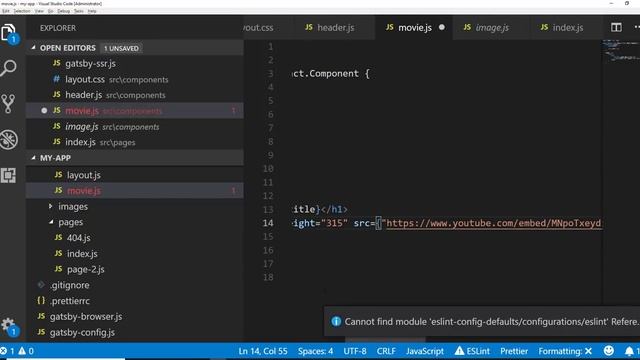Click the Cannot find module notification
Image resolution: width=640 pixels, height=360 pixels.
482,322
